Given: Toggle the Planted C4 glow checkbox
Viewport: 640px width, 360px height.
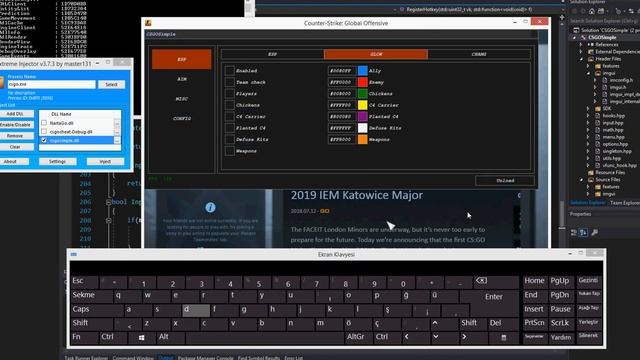Looking at the screenshot, I should click(x=230, y=128).
